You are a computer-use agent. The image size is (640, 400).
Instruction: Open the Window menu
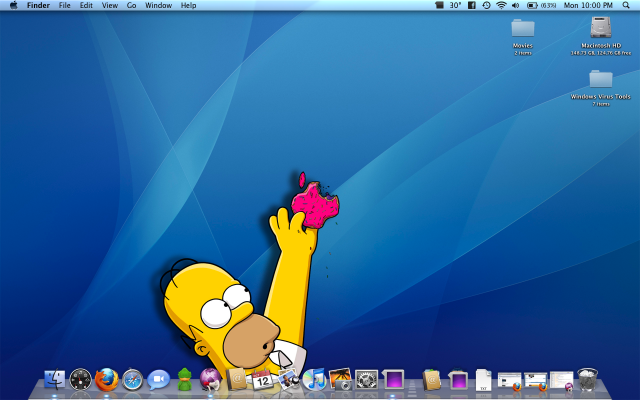(x=158, y=5)
